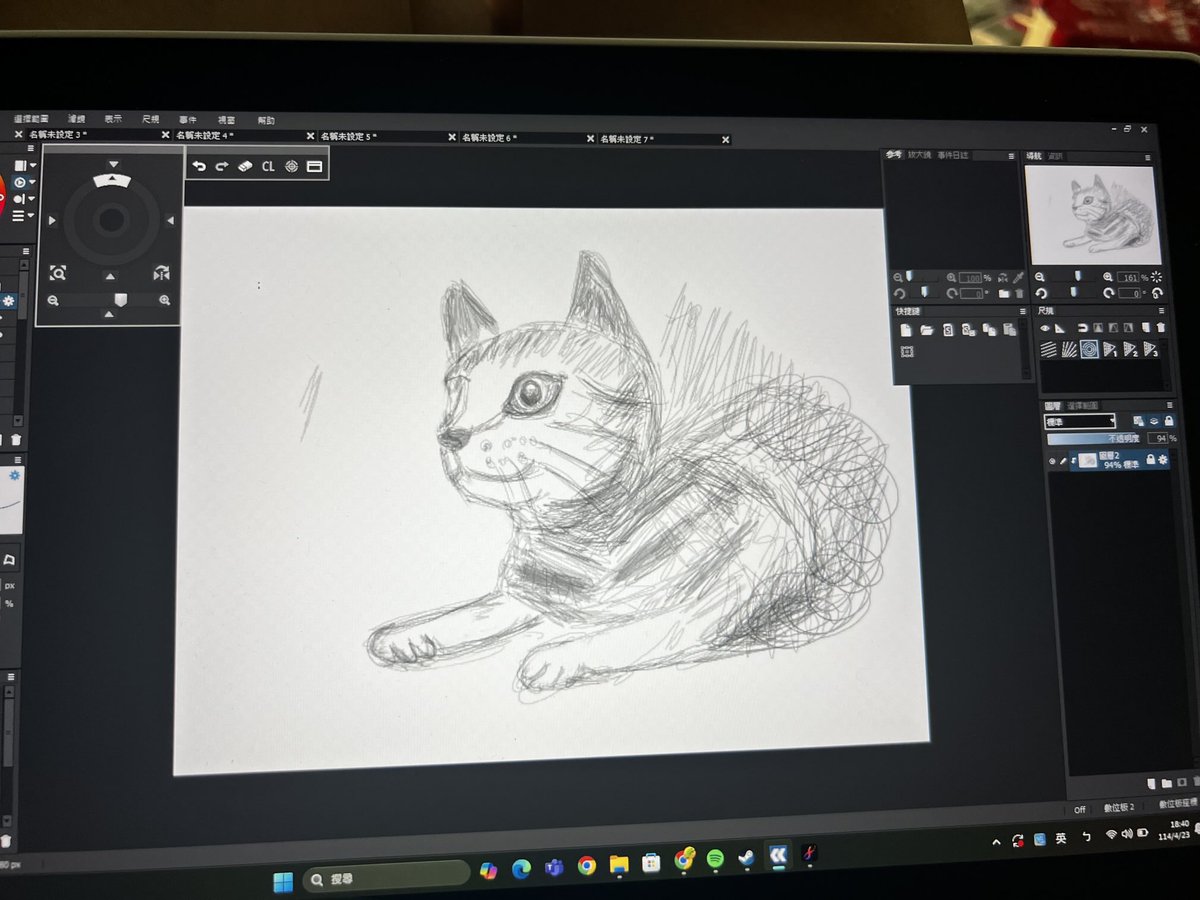1200x900 pixels.
Task: Click the eyedropper icon in 參考 panel
Action: pos(1018,277)
